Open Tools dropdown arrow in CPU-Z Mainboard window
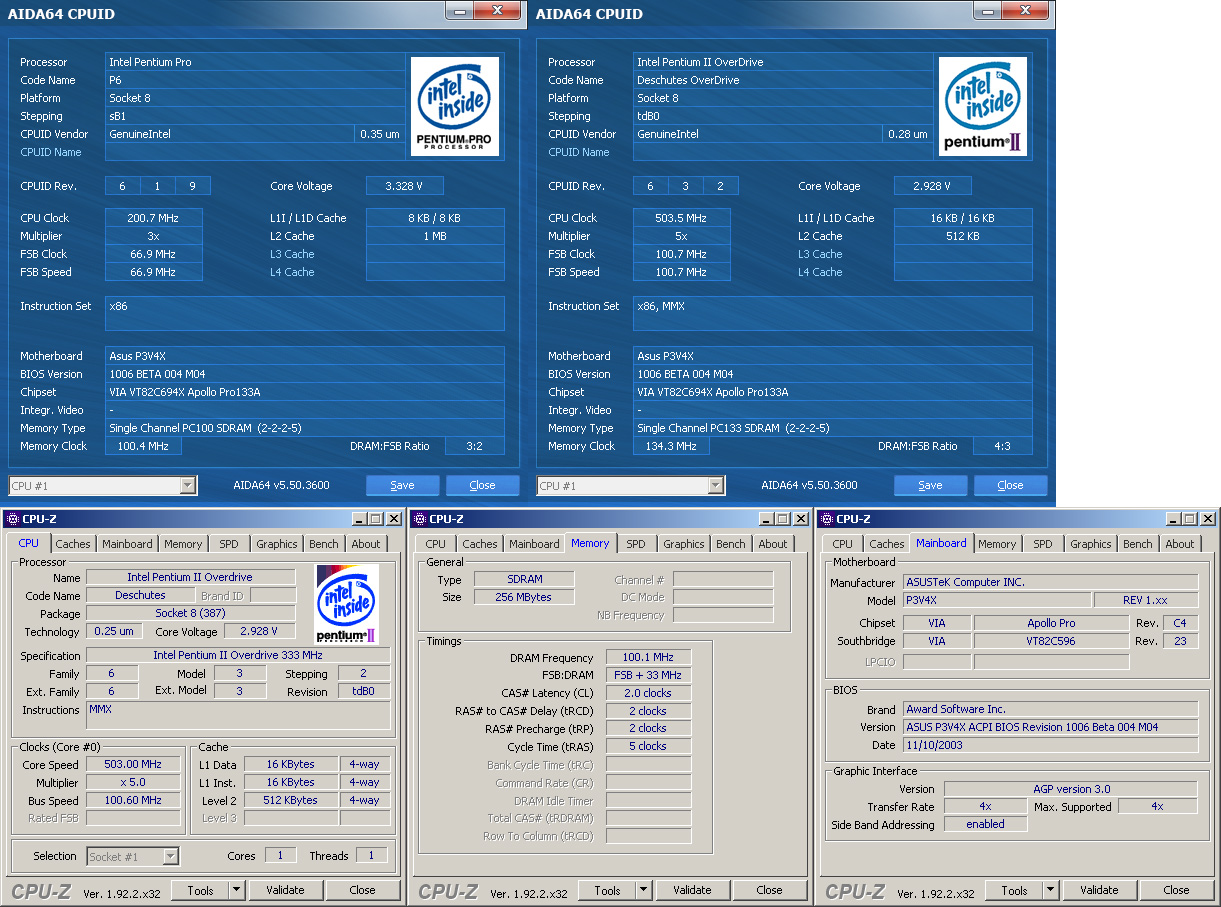Viewport: 1221px width, 907px height. pyautogui.click(x=1051, y=890)
